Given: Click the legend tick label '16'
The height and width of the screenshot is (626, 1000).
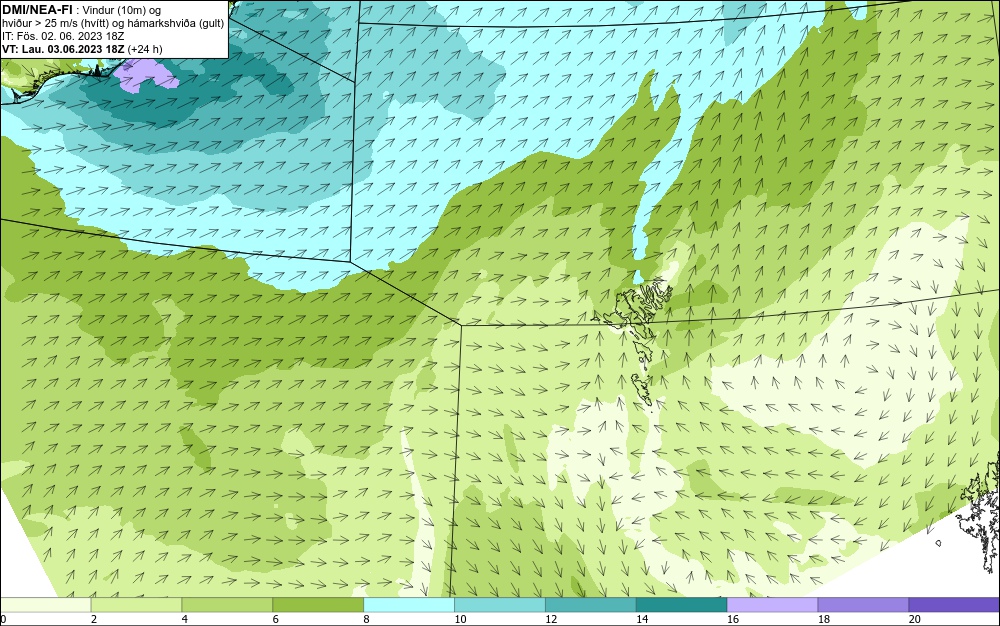Looking at the screenshot, I should pyautogui.click(x=733, y=619).
